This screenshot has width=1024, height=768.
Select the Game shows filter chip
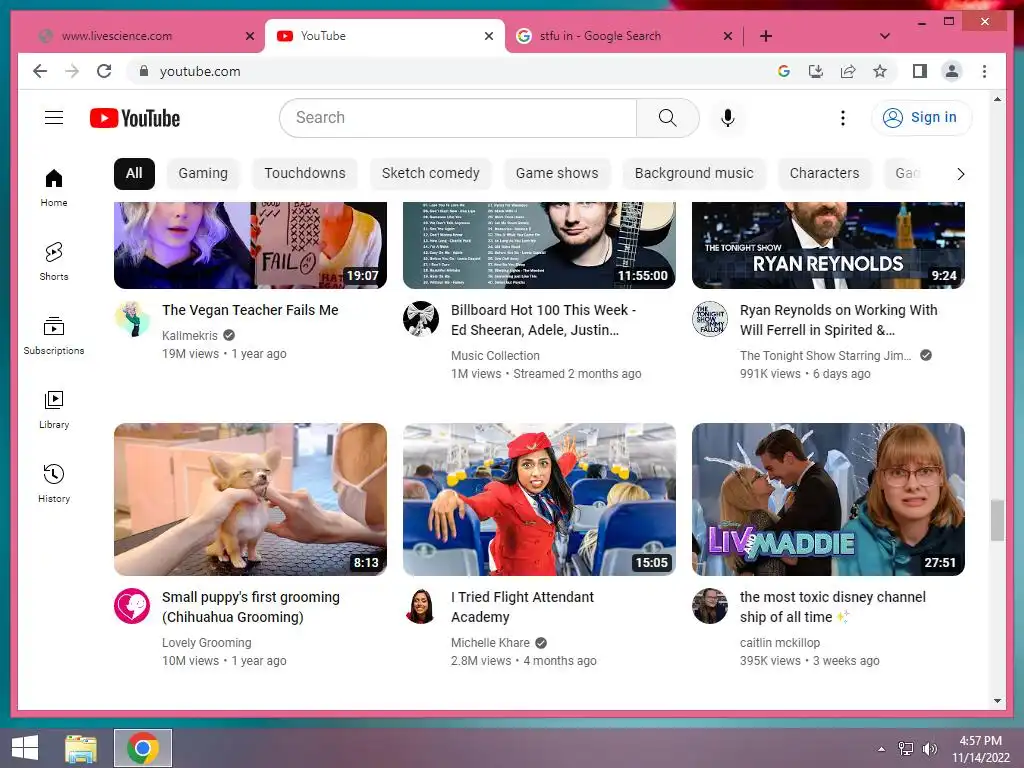(557, 173)
